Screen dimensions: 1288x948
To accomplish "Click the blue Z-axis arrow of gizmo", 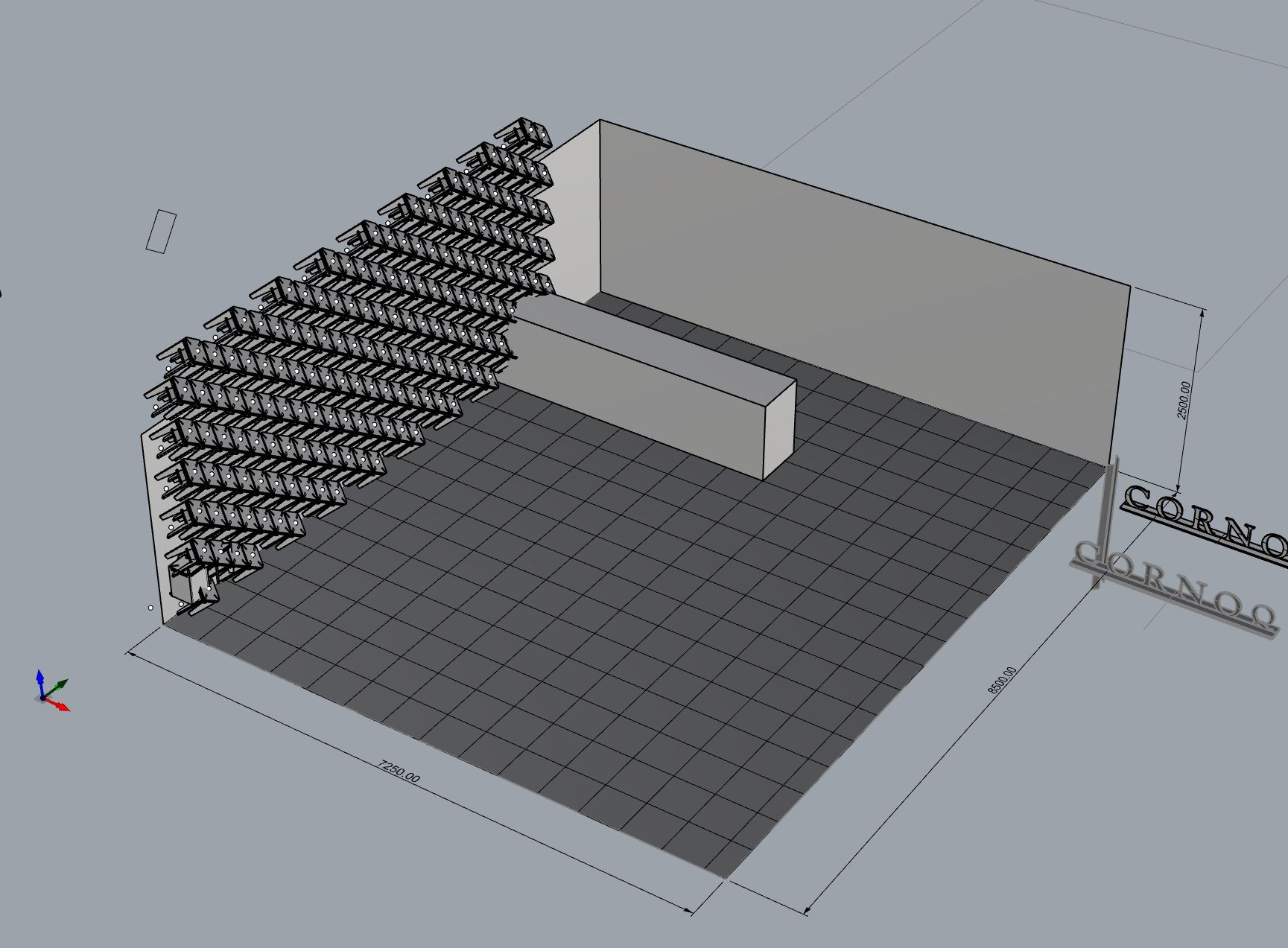I will [x=40, y=681].
